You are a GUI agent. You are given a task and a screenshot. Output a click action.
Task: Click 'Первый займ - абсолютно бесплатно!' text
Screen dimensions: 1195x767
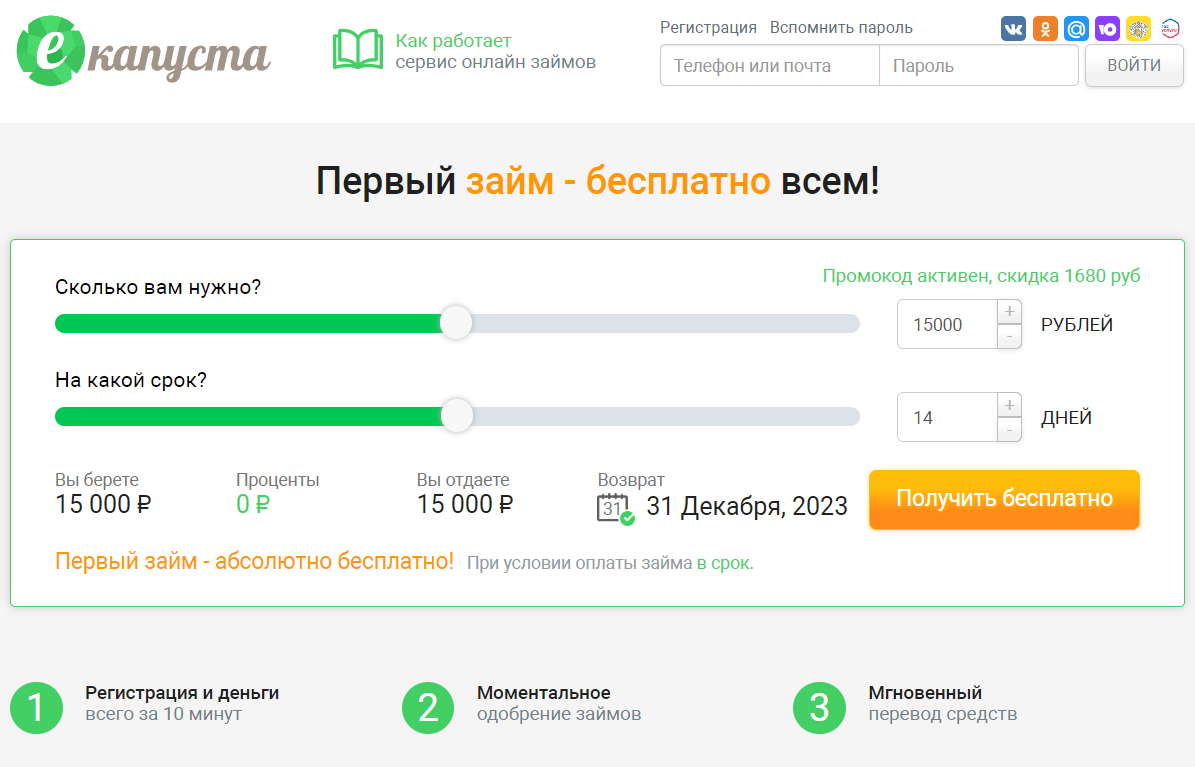point(255,561)
